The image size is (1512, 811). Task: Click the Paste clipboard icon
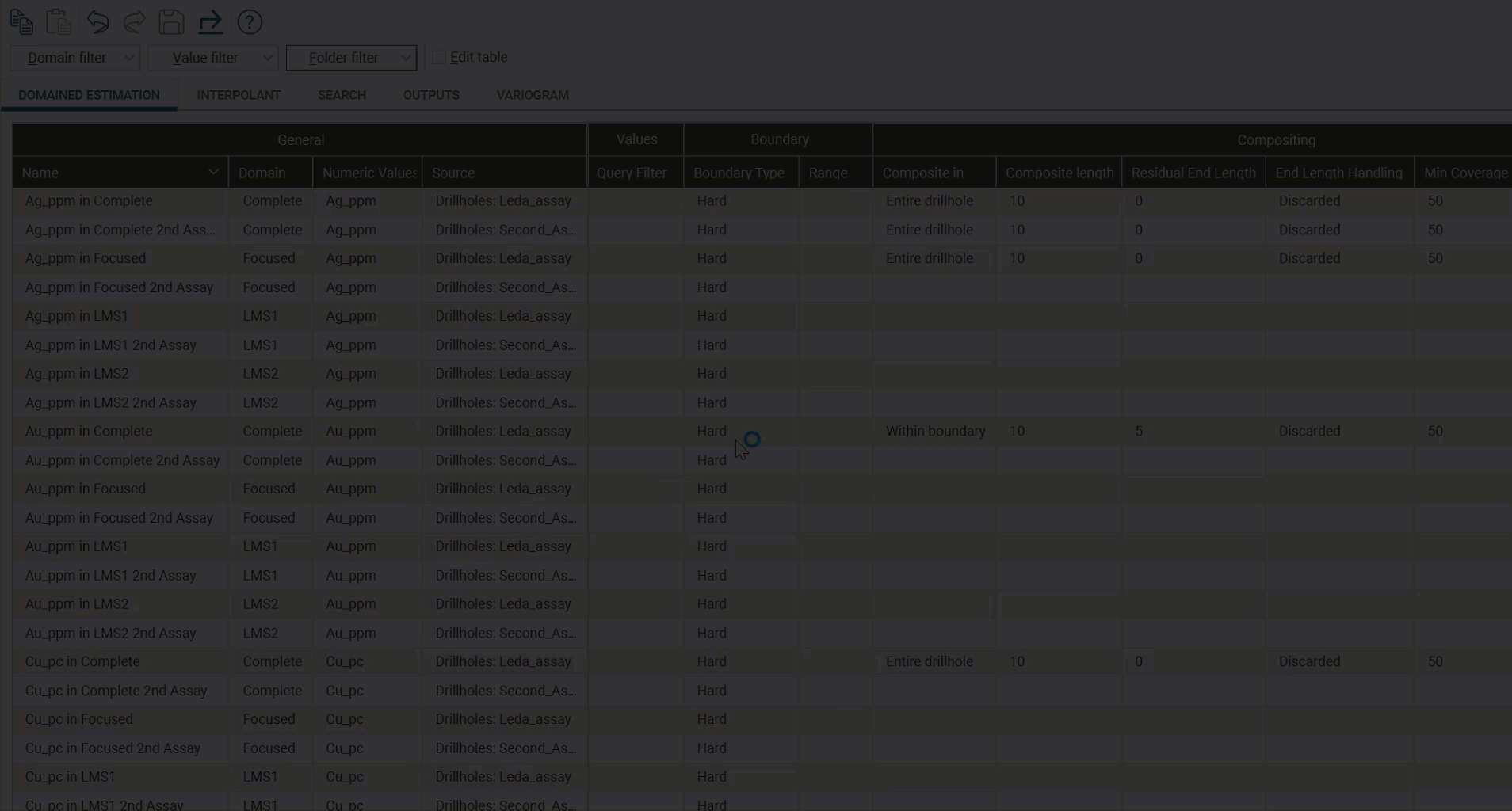coord(59,22)
